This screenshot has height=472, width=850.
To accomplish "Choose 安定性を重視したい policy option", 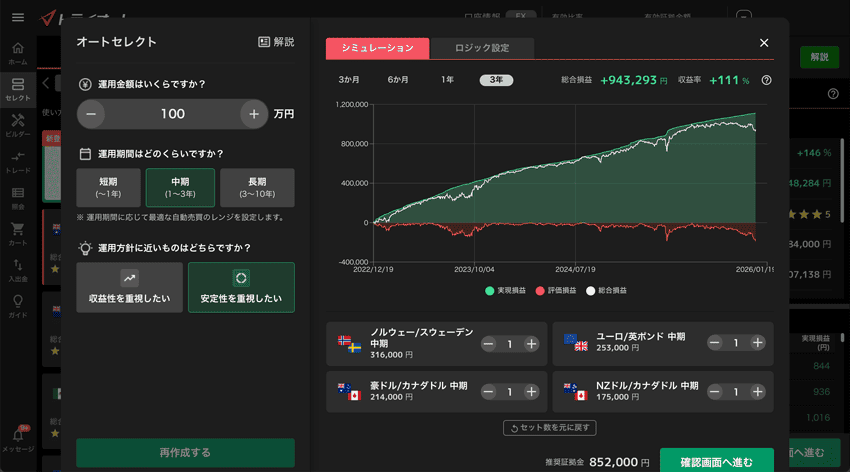I will point(241,287).
